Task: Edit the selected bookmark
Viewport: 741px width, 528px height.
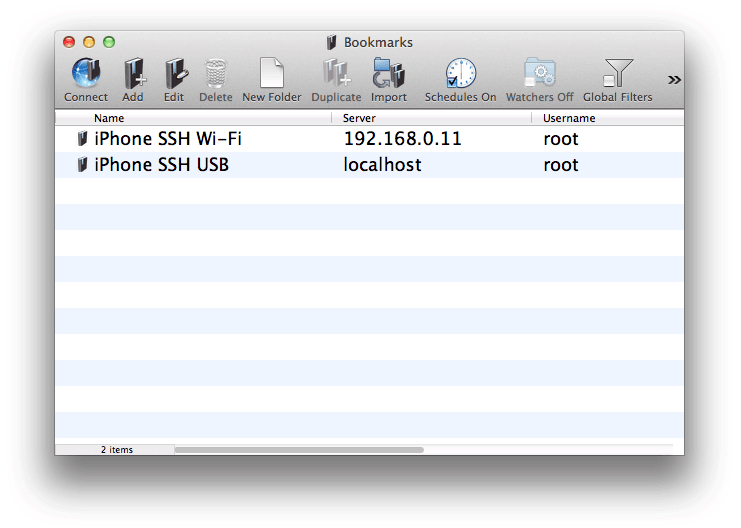Action: point(174,74)
